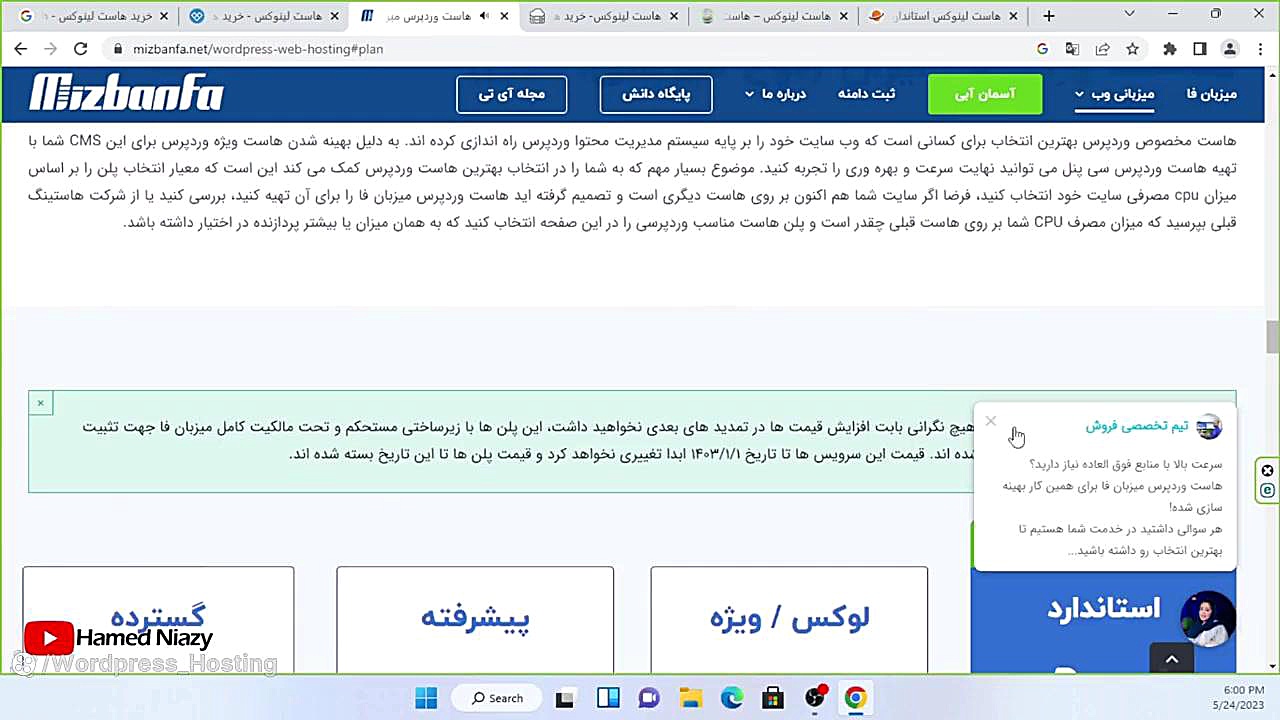1280x720 pixels.
Task: Expand the درباره ما dropdown menu
Action: tap(776, 94)
